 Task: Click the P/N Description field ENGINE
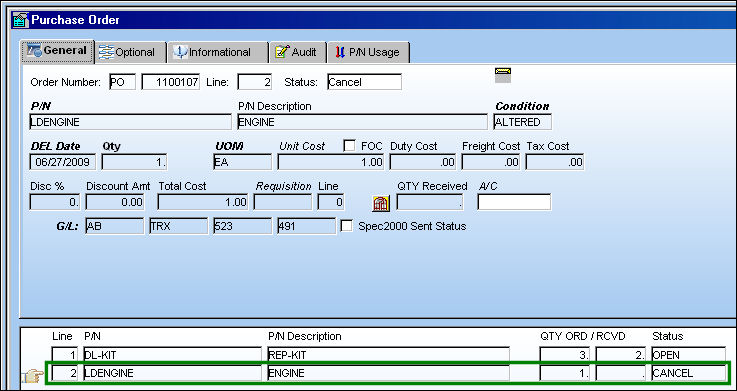[362, 122]
